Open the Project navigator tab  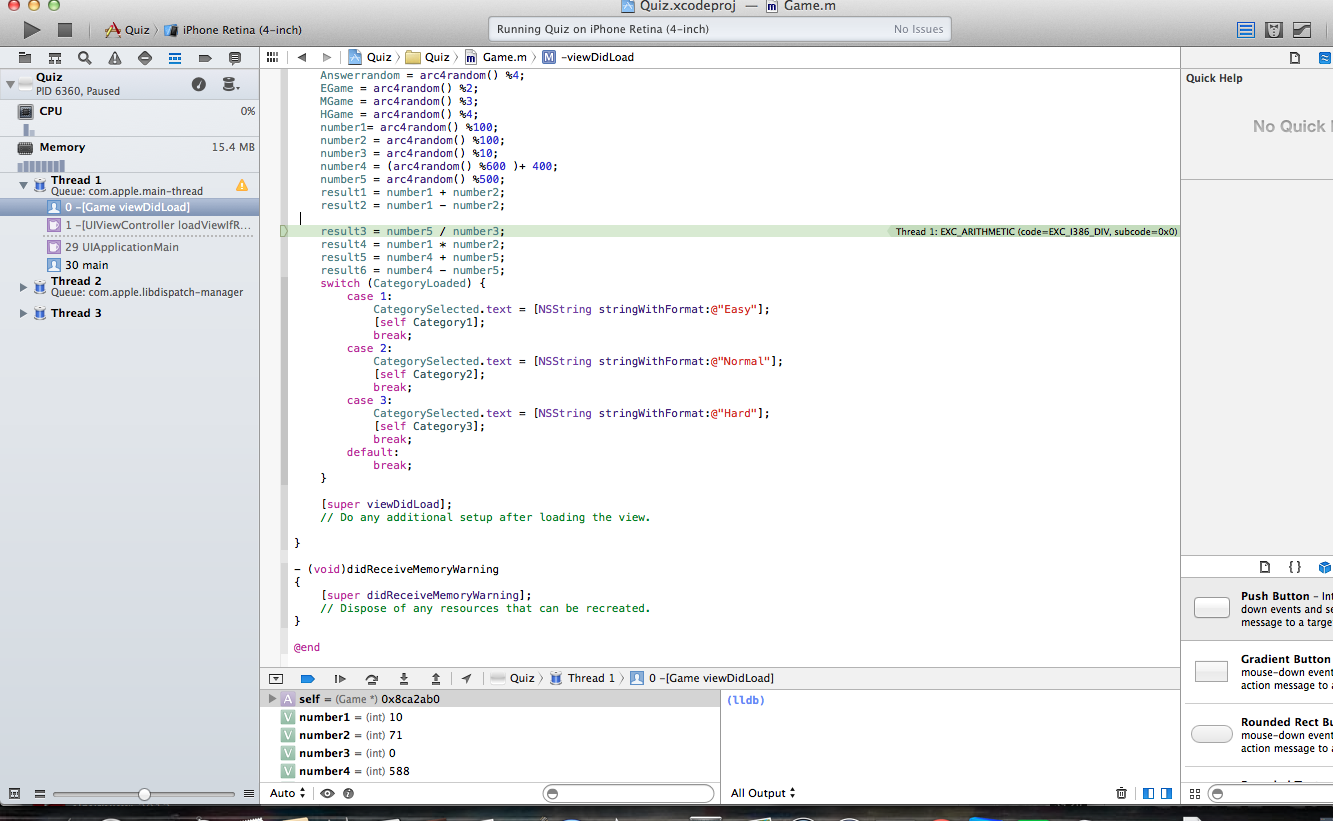click(25, 58)
